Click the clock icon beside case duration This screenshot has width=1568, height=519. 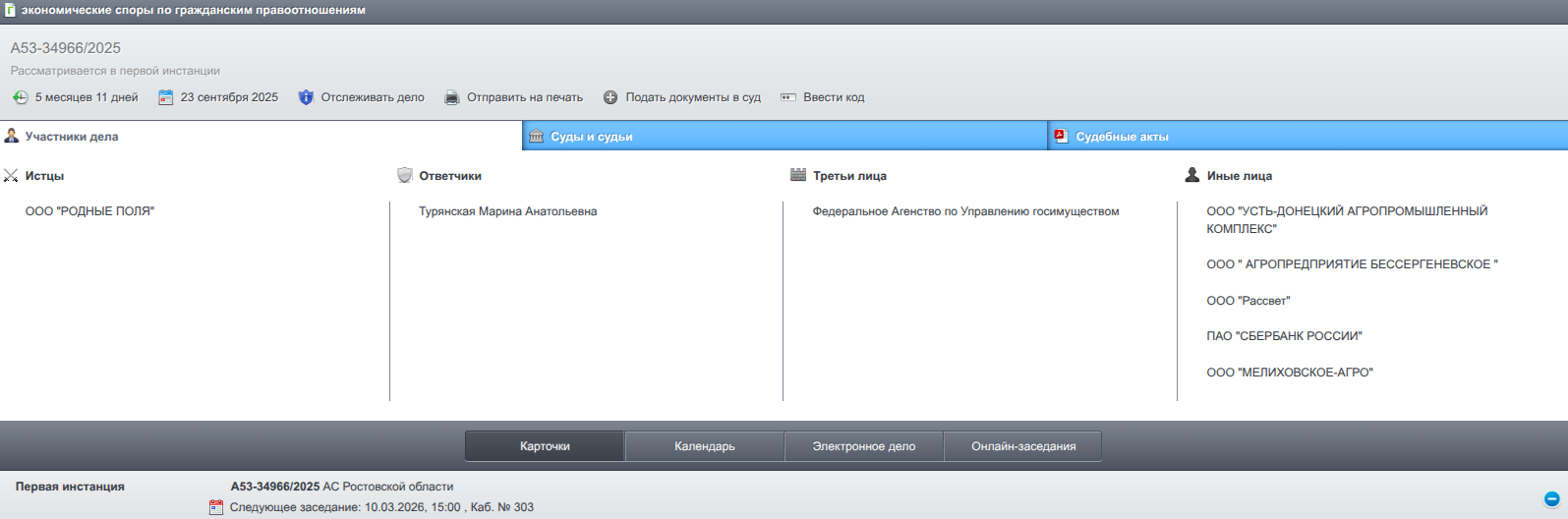coord(20,97)
